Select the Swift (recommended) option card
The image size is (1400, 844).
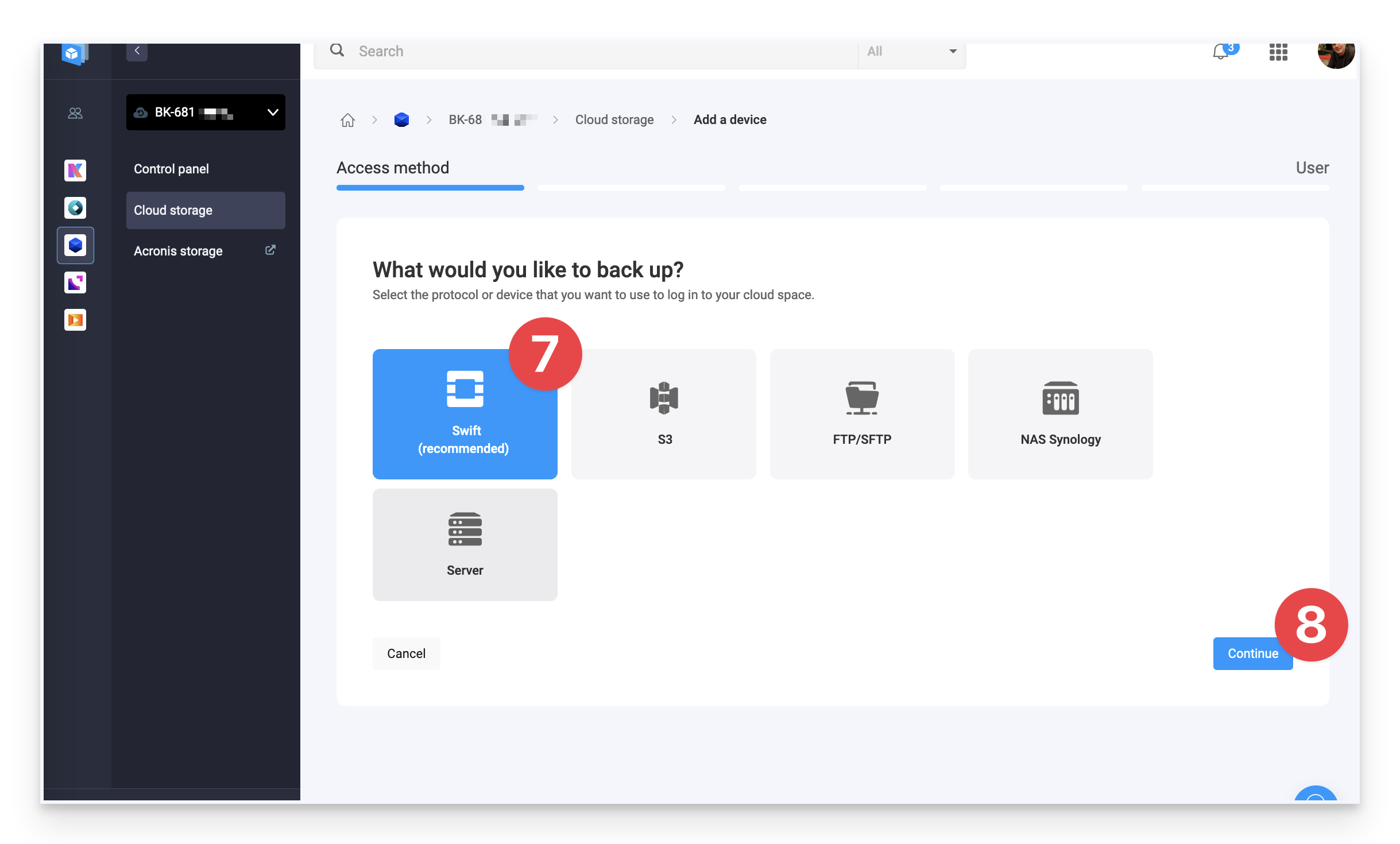(465, 414)
